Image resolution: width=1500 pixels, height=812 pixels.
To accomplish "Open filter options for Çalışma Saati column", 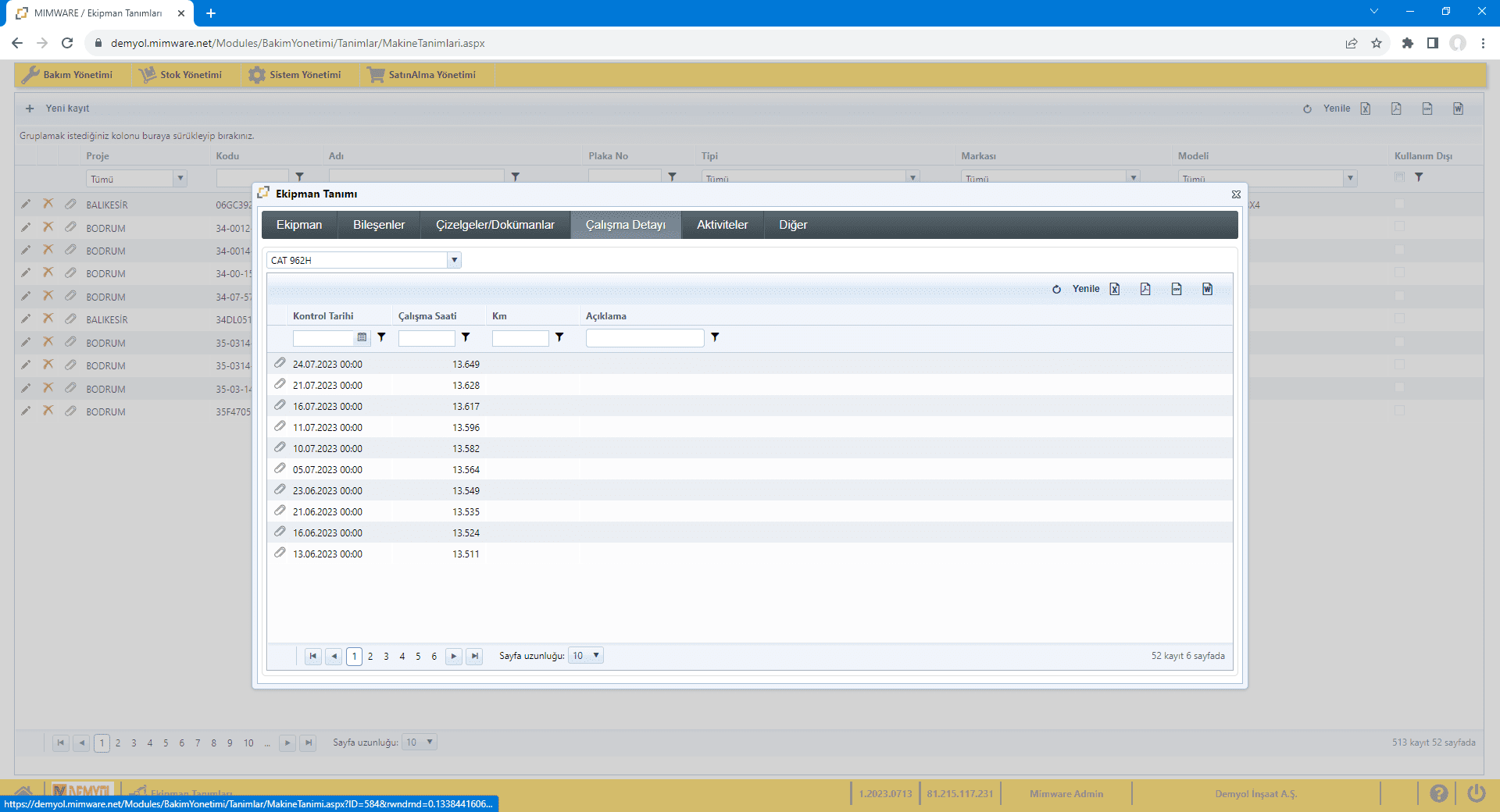I will 466,337.
